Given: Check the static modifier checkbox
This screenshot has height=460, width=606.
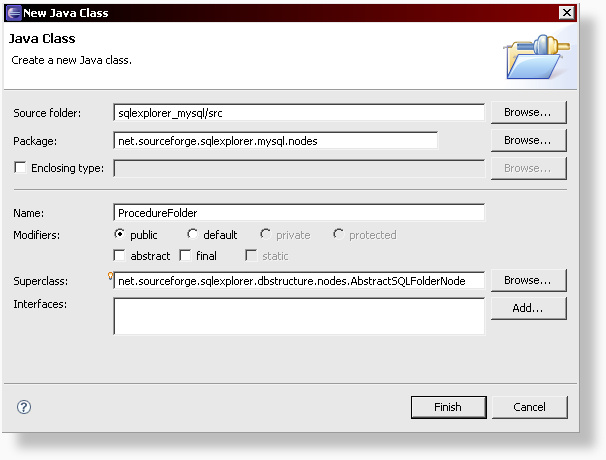Looking at the screenshot, I should point(251,256).
